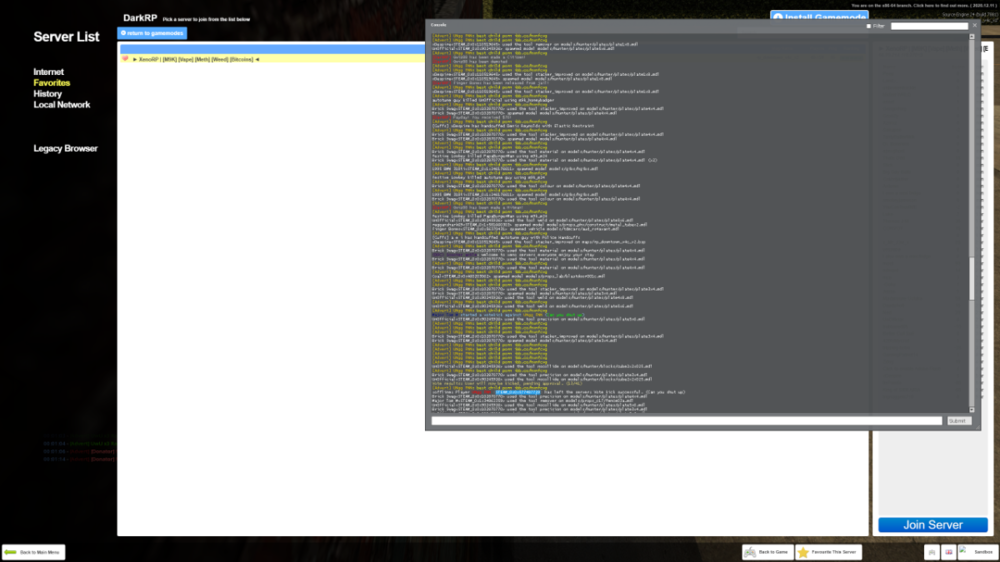Click the console filter text field
1000x562 pixels.
click(x=929, y=26)
